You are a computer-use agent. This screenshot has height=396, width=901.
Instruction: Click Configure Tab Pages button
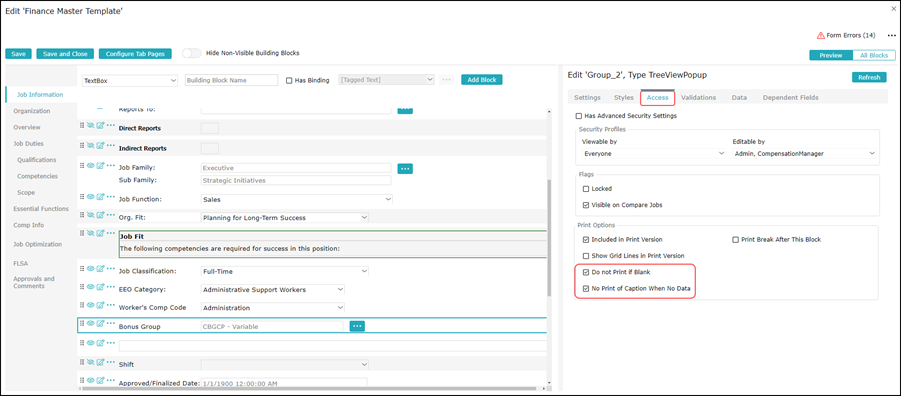135,53
